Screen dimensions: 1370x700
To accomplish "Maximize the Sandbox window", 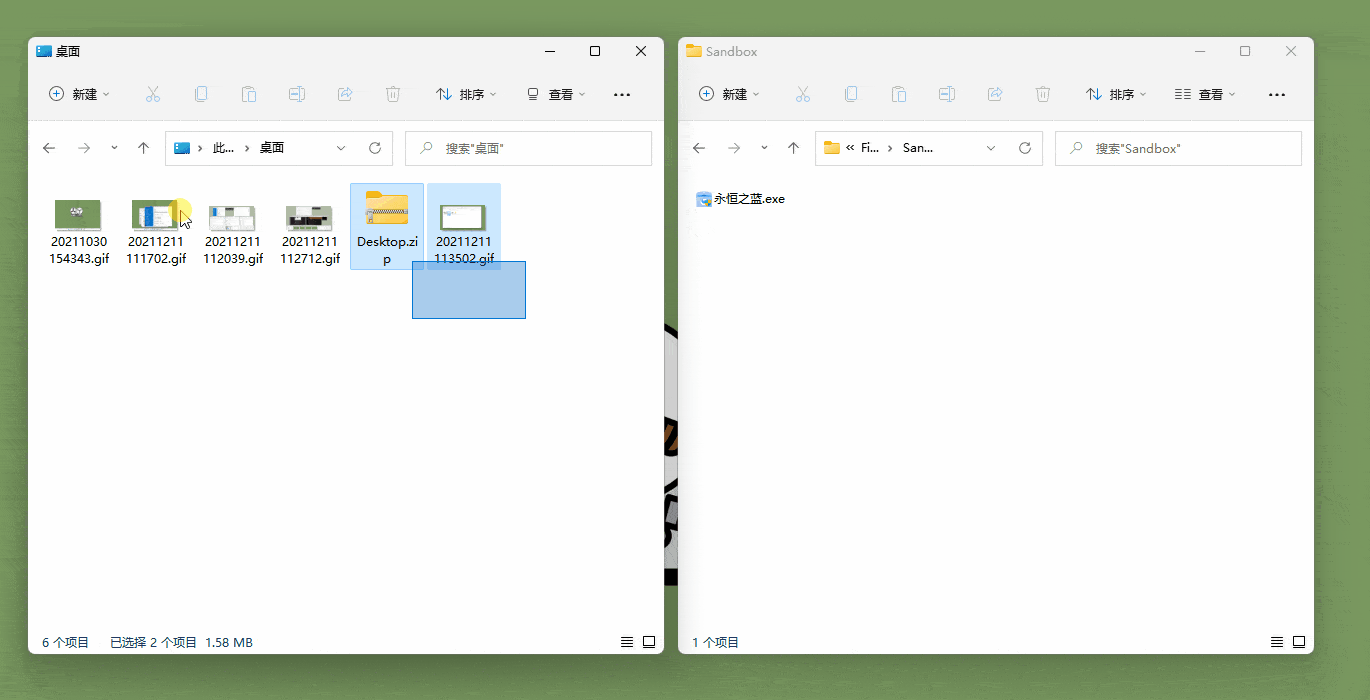I will (1245, 51).
